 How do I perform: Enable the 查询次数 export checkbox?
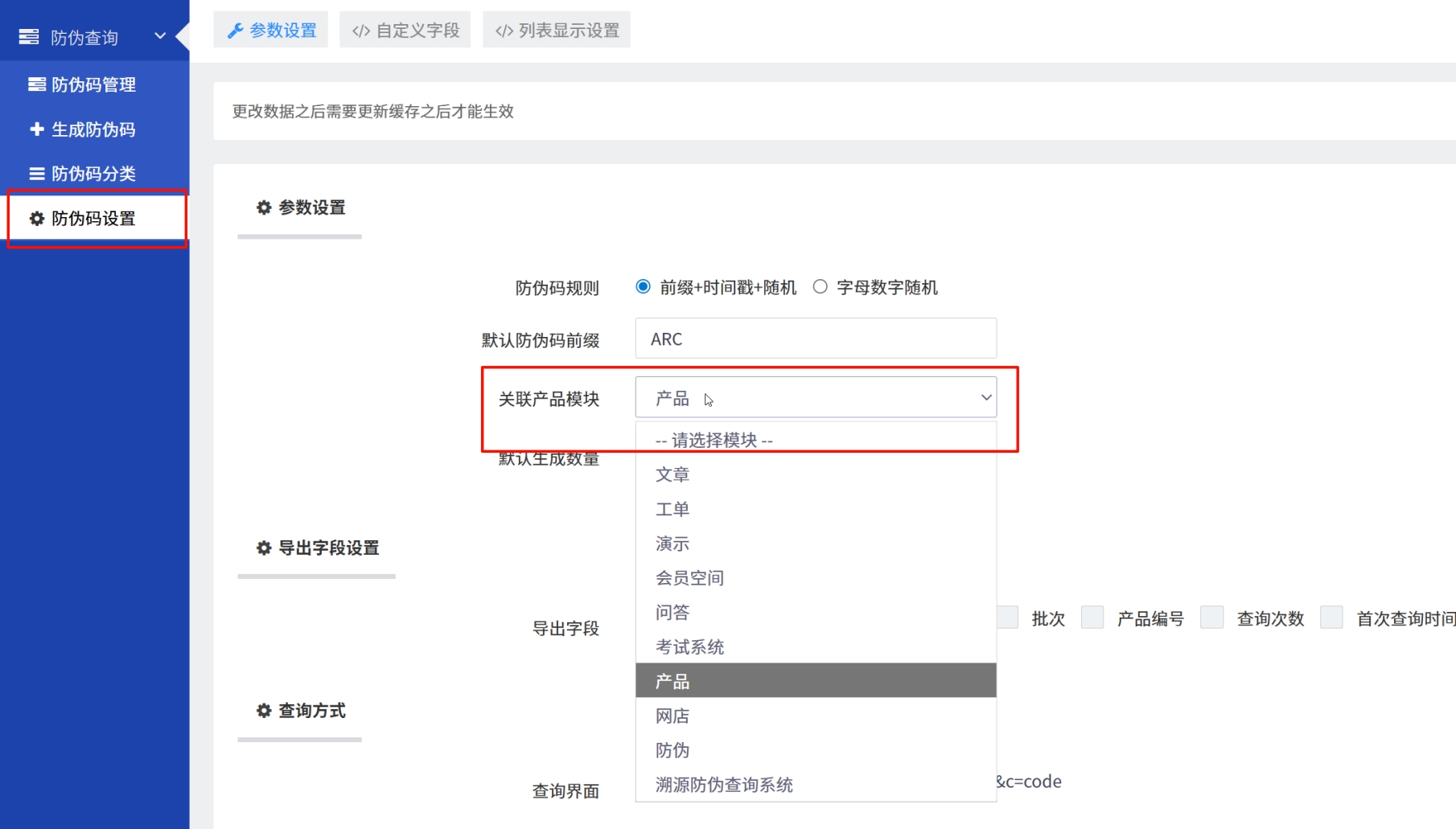pos(1211,618)
